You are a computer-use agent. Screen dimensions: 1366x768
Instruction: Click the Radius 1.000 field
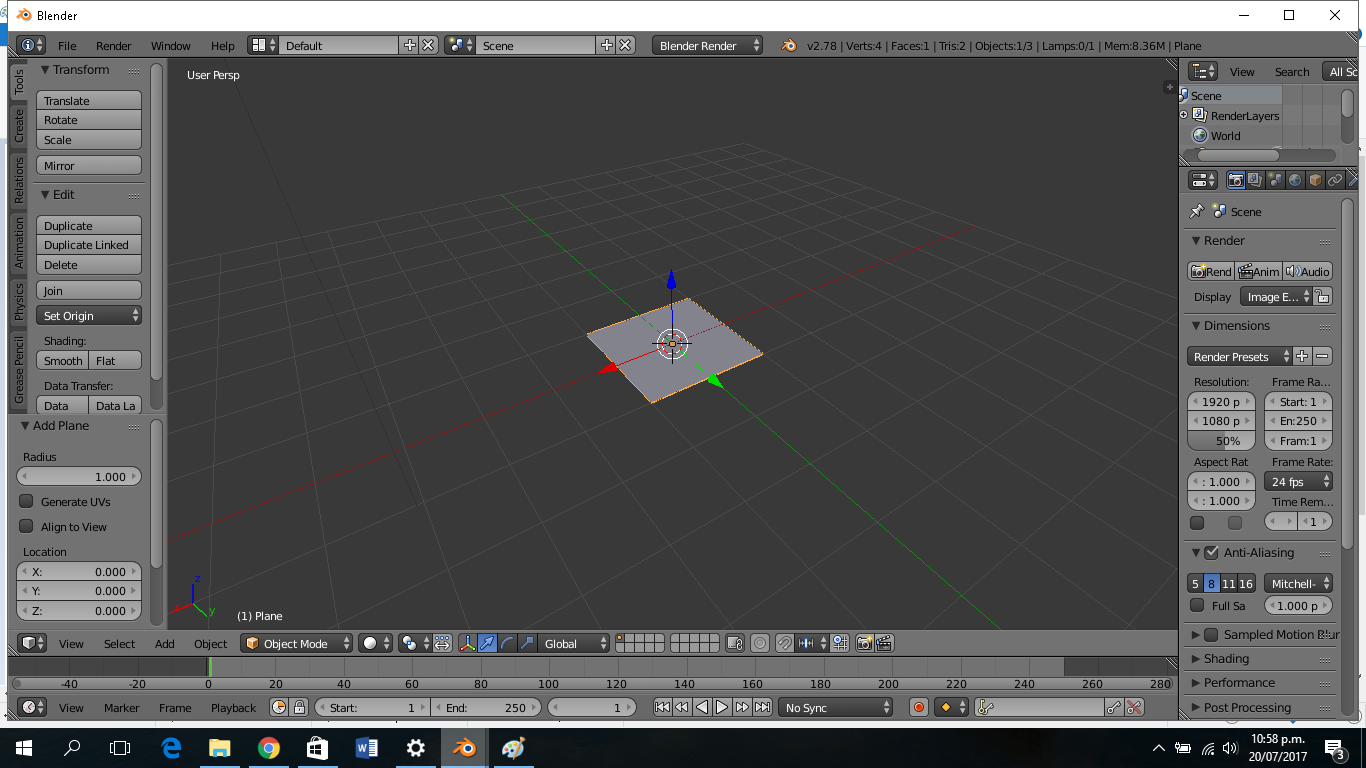(x=79, y=477)
